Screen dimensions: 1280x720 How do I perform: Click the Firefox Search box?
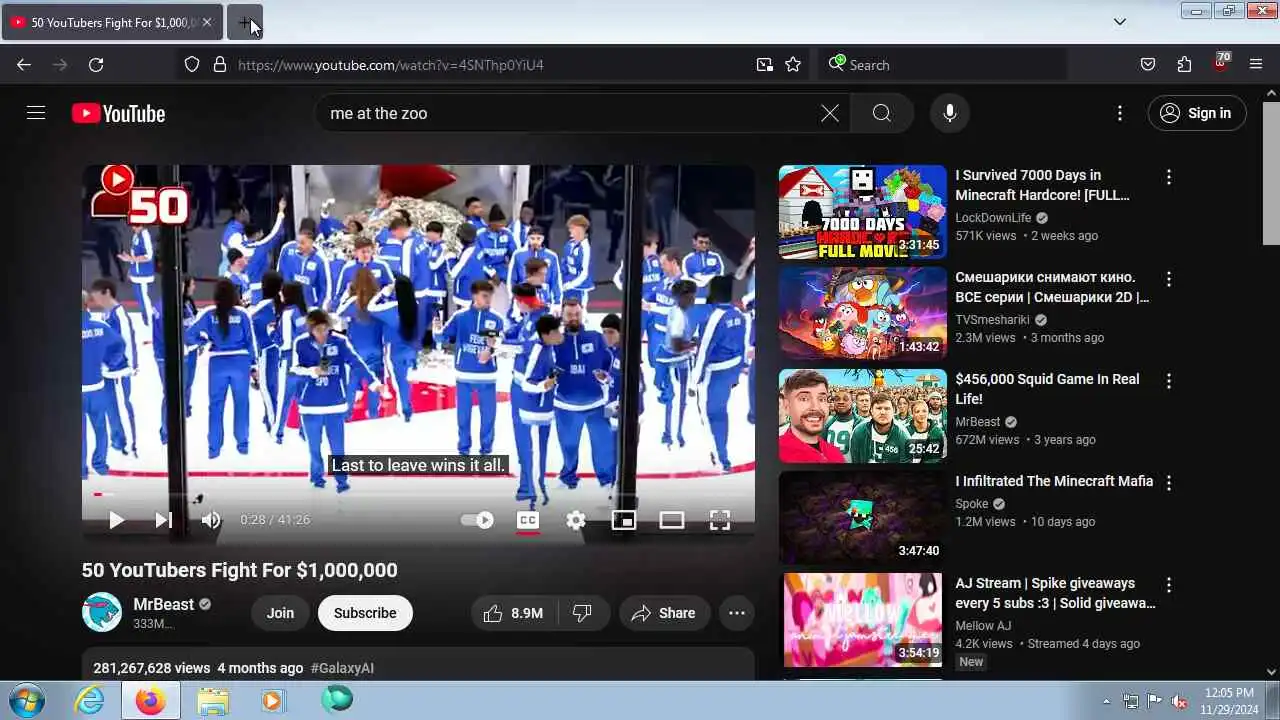coord(942,65)
